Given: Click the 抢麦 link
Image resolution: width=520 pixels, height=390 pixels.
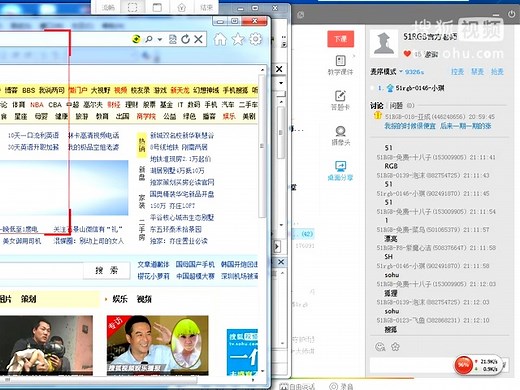Looking at the screenshot, I should pos(497,72).
